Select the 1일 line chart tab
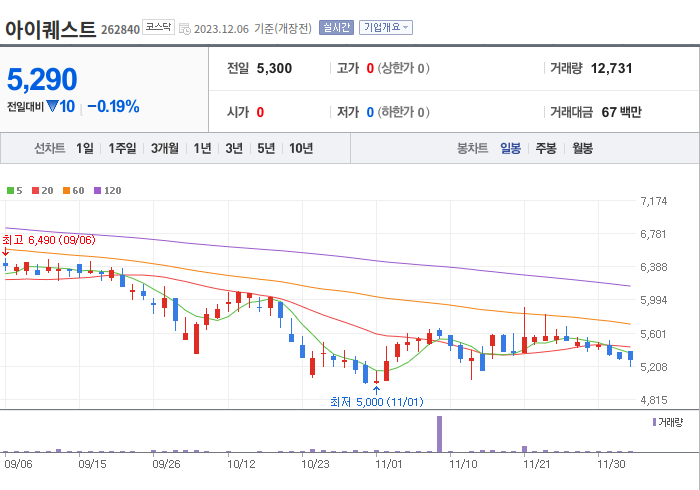Viewport: 700px width, 490px height. click(x=85, y=148)
